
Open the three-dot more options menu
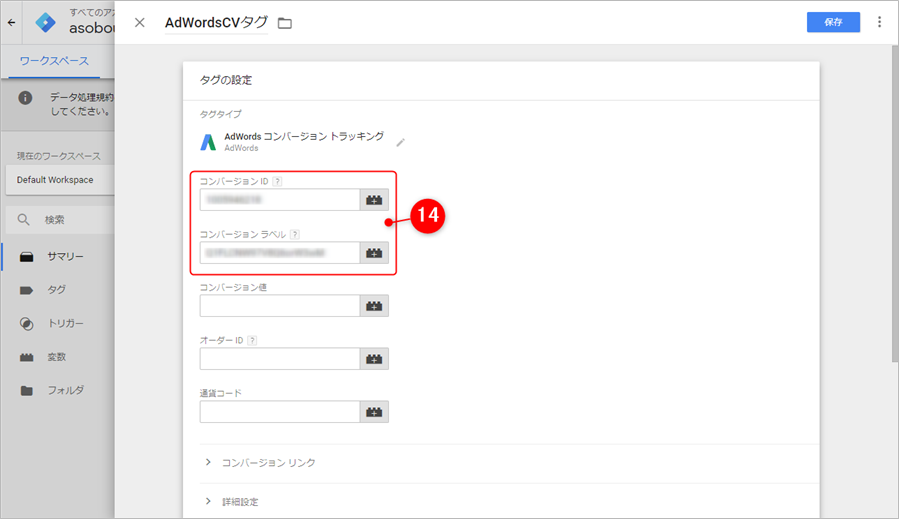[x=879, y=22]
